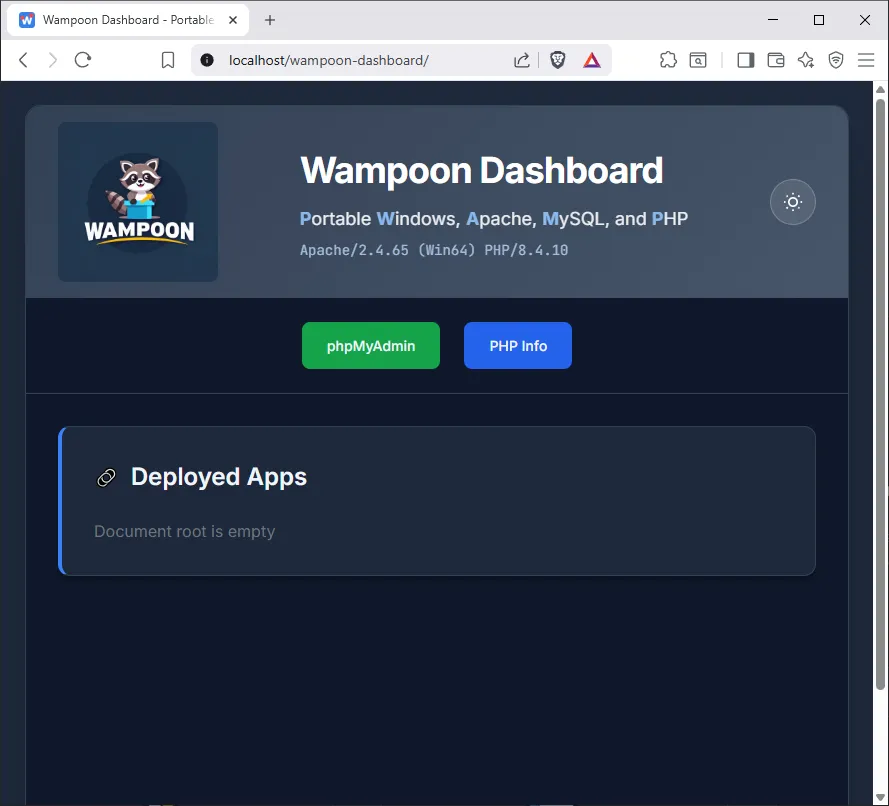889x806 pixels.
Task: Open the Brave Wallet
Action: click(x=776, y=60)
